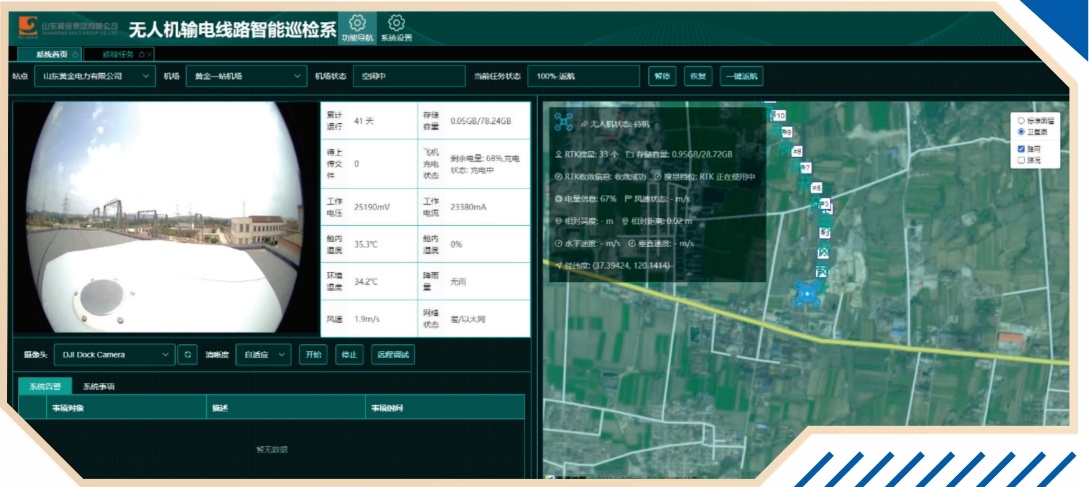
Task: Click the 远程调试 button
Action: click(x=392, y=354)
